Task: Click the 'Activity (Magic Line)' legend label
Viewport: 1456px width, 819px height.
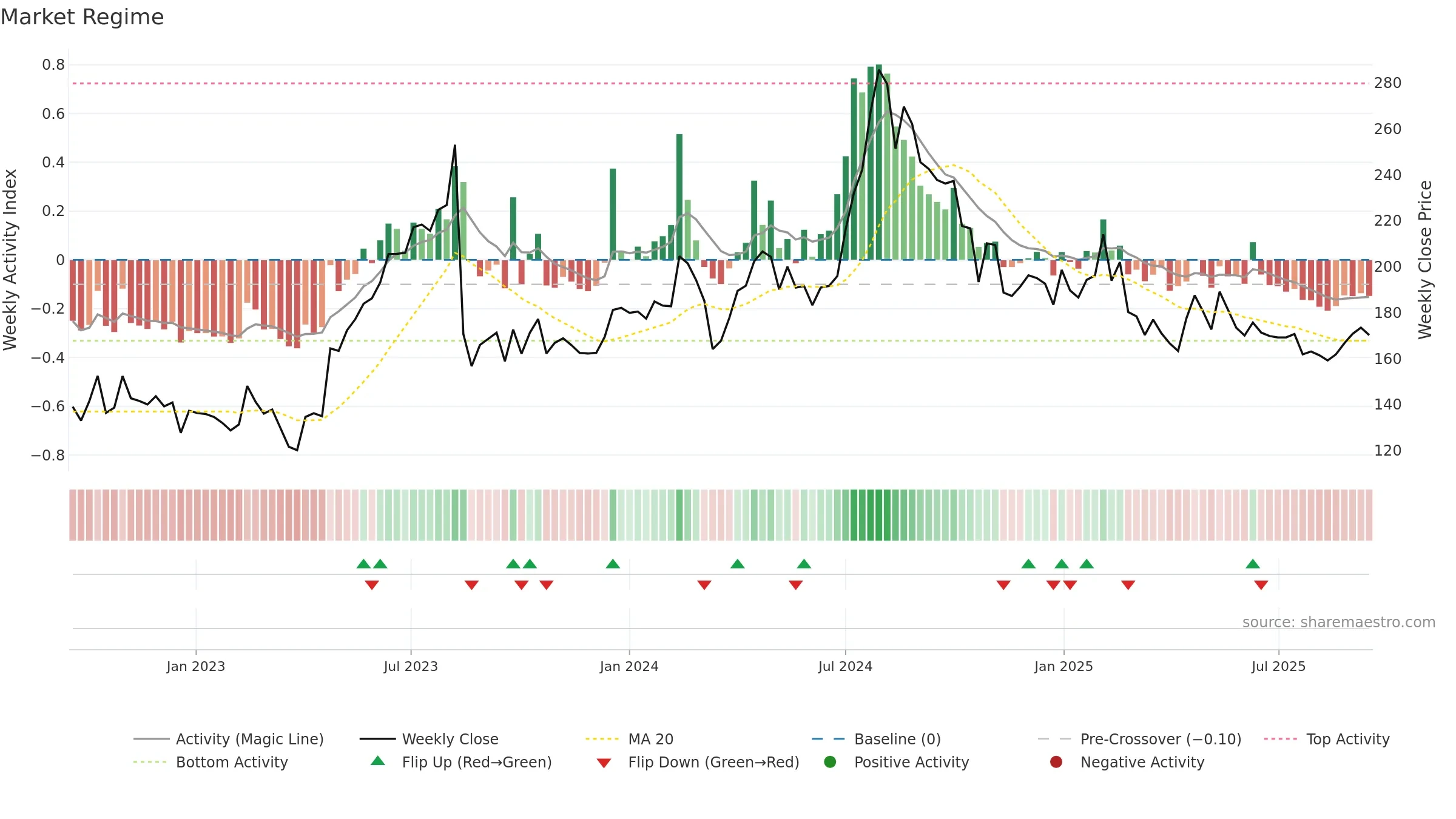Action: tap(250, 739)
